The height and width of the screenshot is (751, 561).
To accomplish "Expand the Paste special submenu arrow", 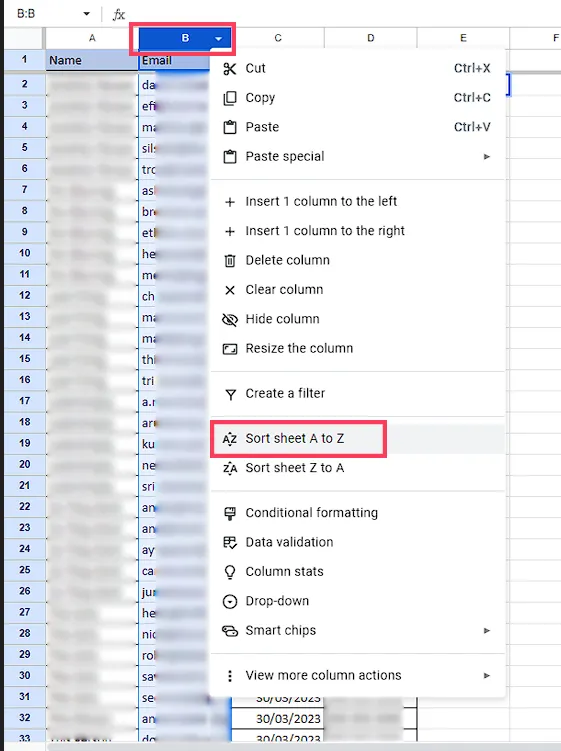I will pos(487,157).
